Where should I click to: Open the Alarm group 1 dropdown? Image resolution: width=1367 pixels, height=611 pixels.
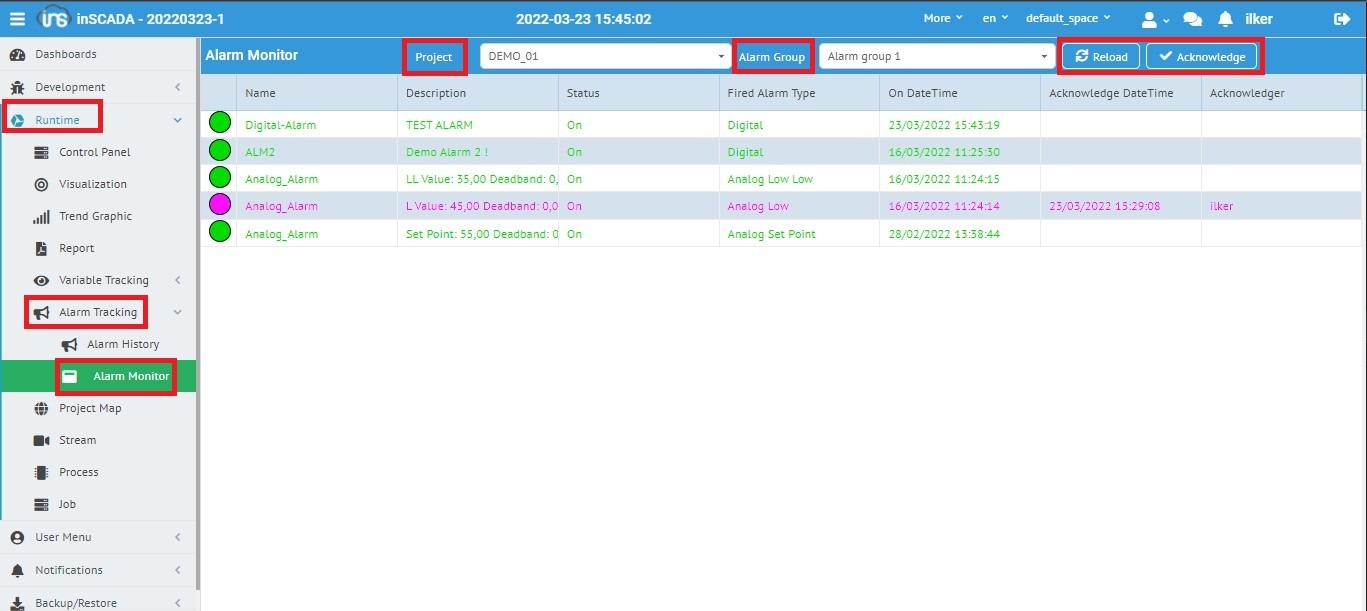tap(936, 57)
